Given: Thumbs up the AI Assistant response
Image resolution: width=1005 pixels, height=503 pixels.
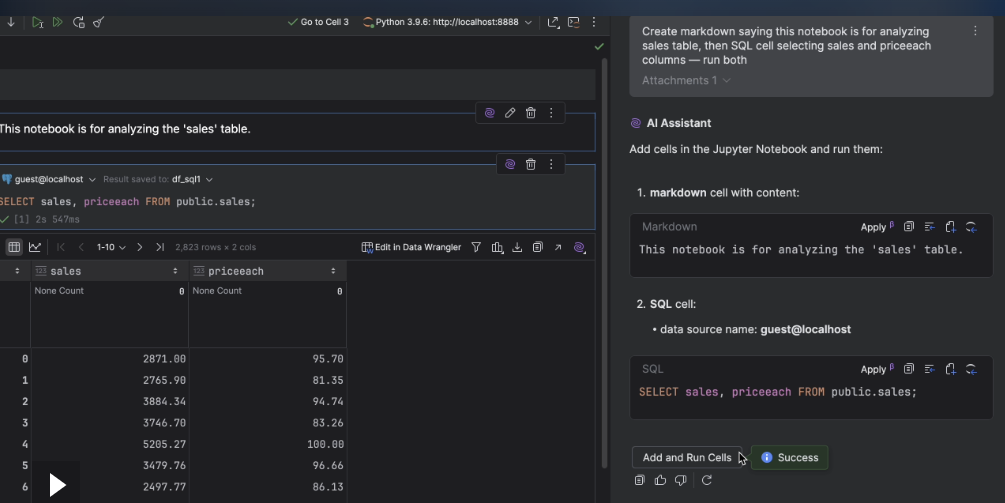Looking at the screenshot, I should coord(660,481).
